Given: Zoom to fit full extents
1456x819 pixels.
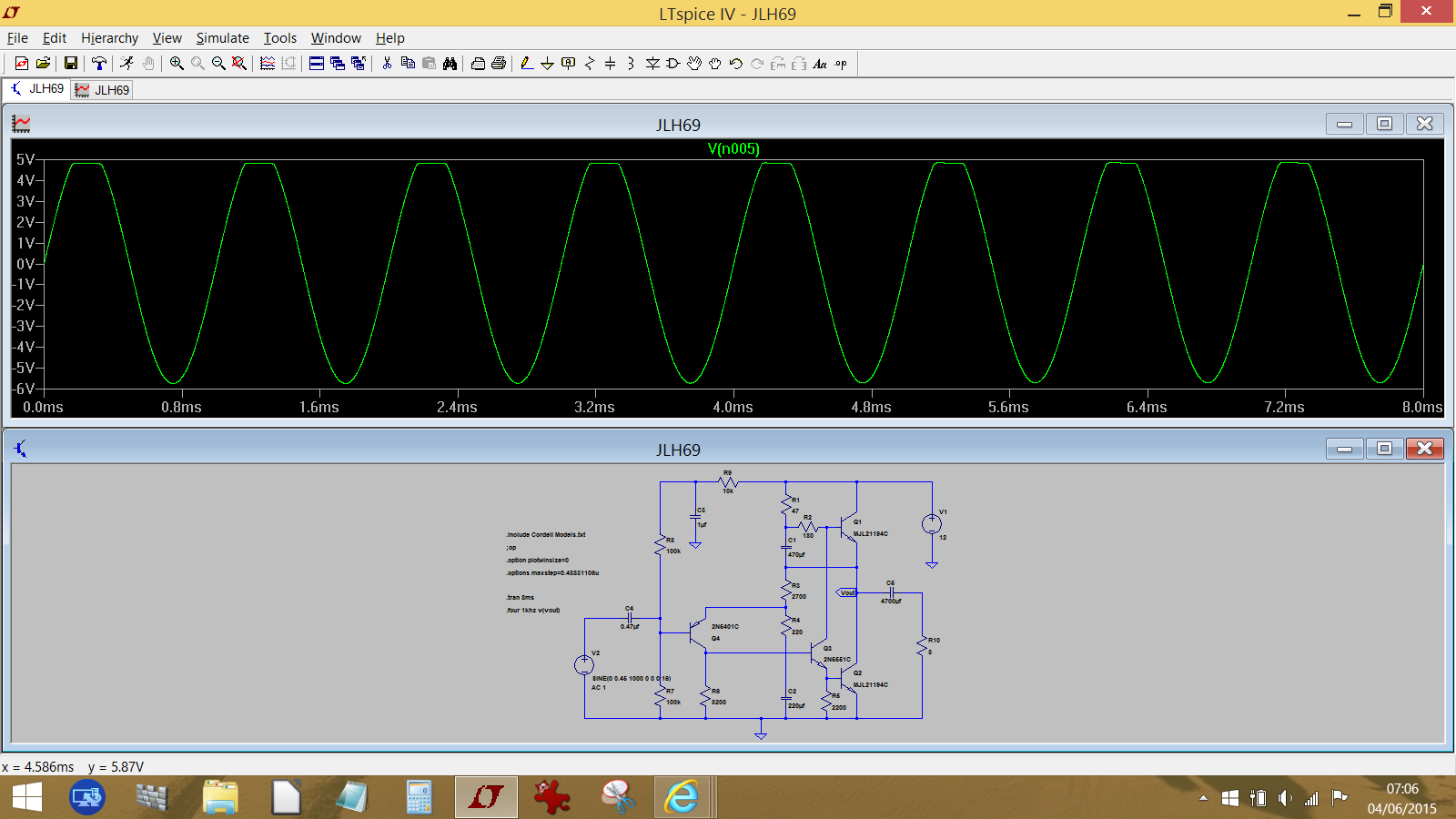Looking at the screenshot, I should click(x=239, y=64).
